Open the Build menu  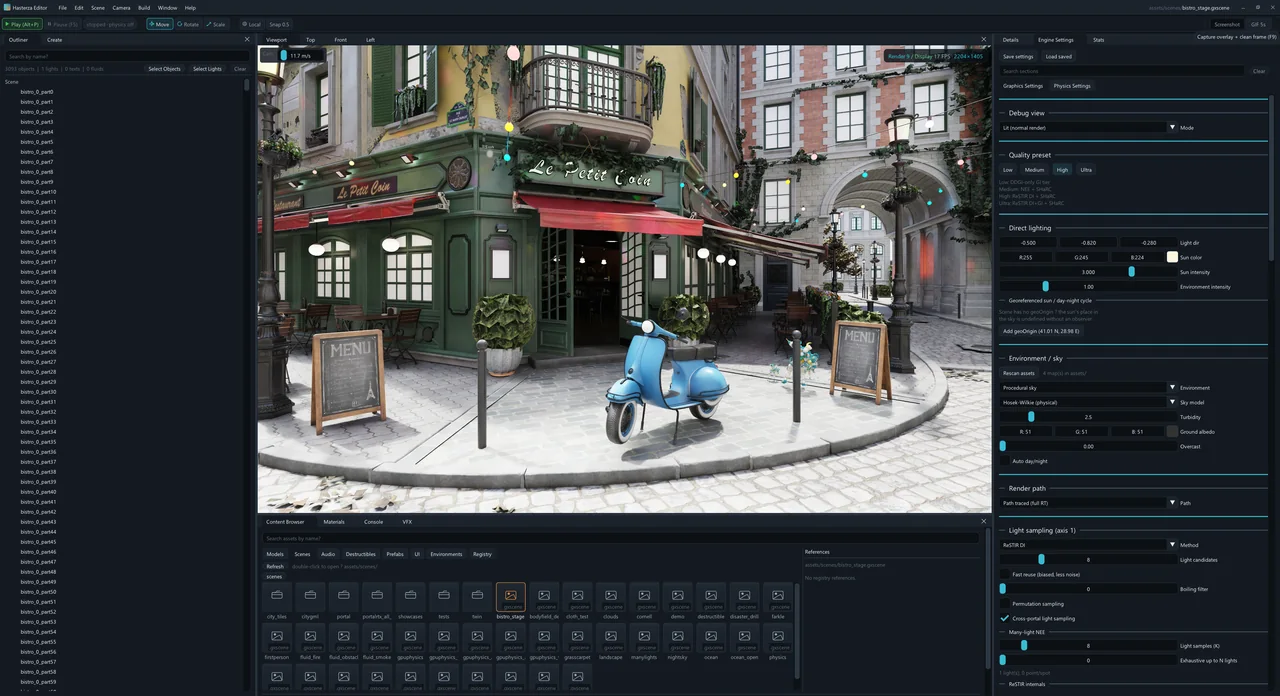[x=144, y=8]
